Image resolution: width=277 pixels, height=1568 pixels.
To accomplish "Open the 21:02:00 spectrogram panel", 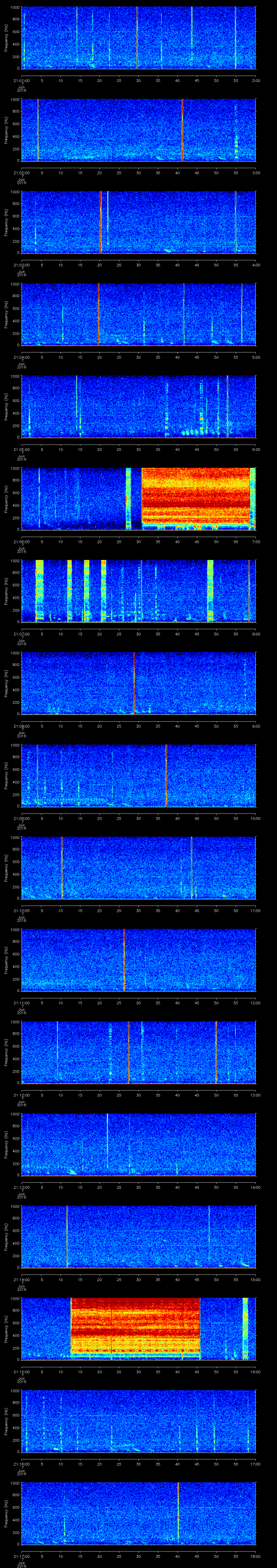I will click(x=139, y=130).
